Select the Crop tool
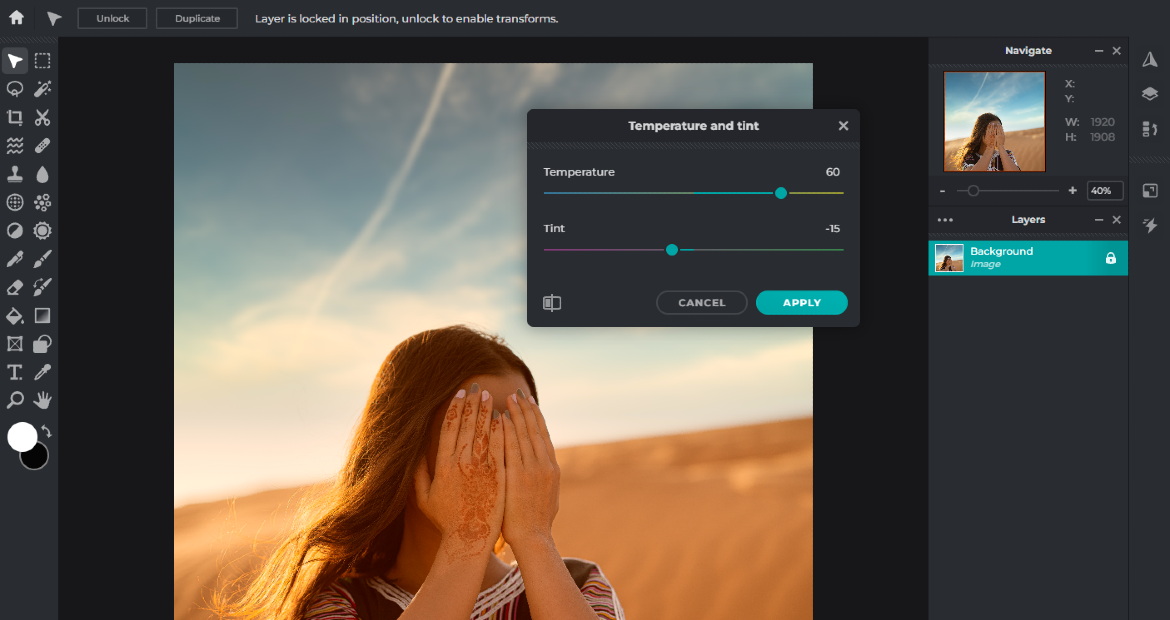1170x620 pixels. [x=14, y=117]
